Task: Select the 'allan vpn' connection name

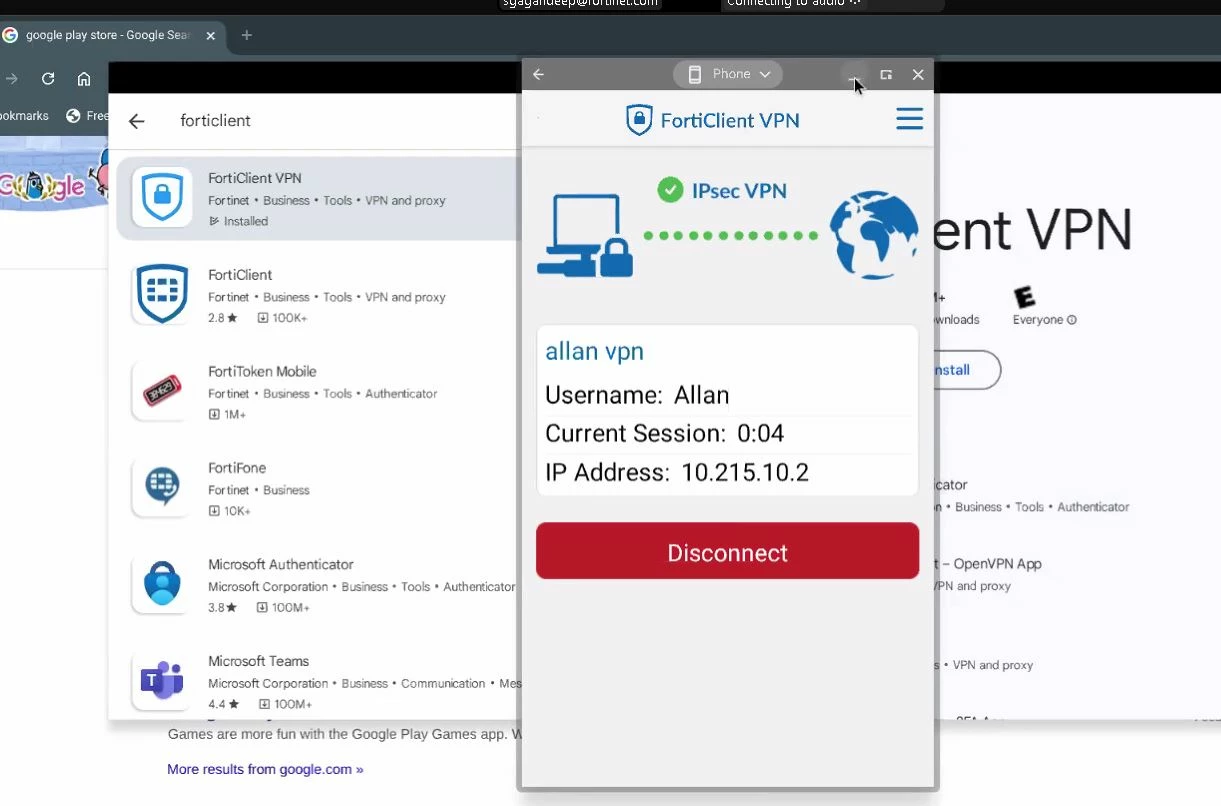Action: coord(594,351)
